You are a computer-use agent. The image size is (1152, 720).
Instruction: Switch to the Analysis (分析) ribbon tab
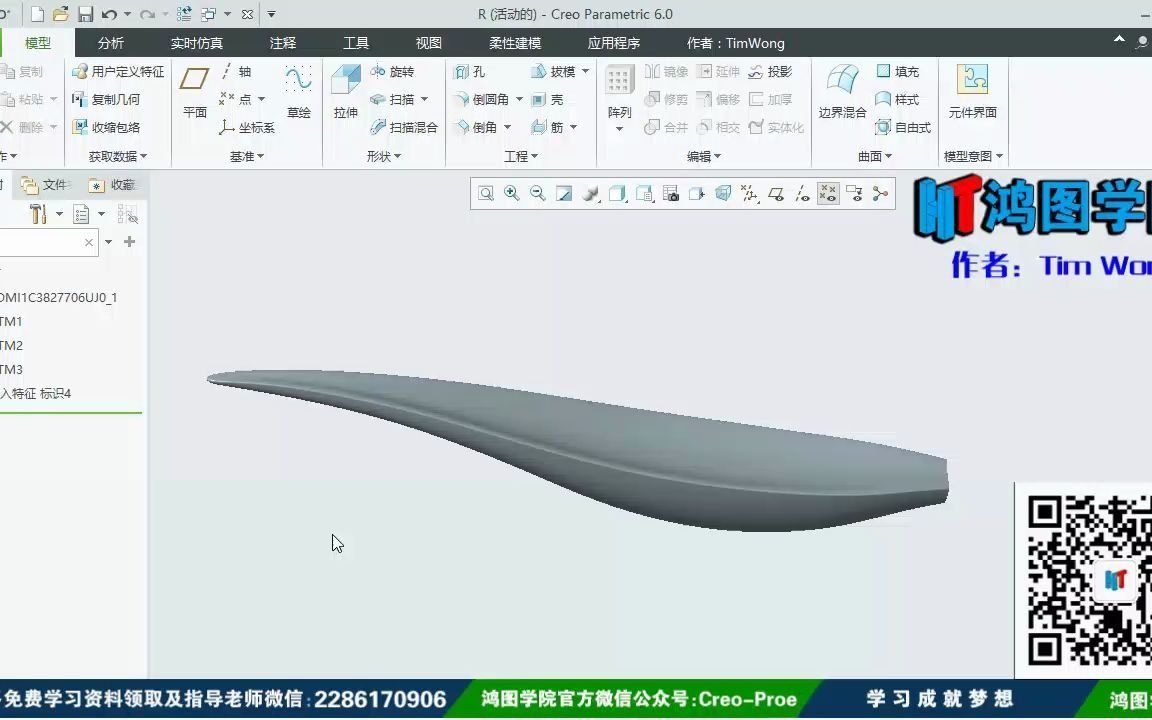coord(111,43)
